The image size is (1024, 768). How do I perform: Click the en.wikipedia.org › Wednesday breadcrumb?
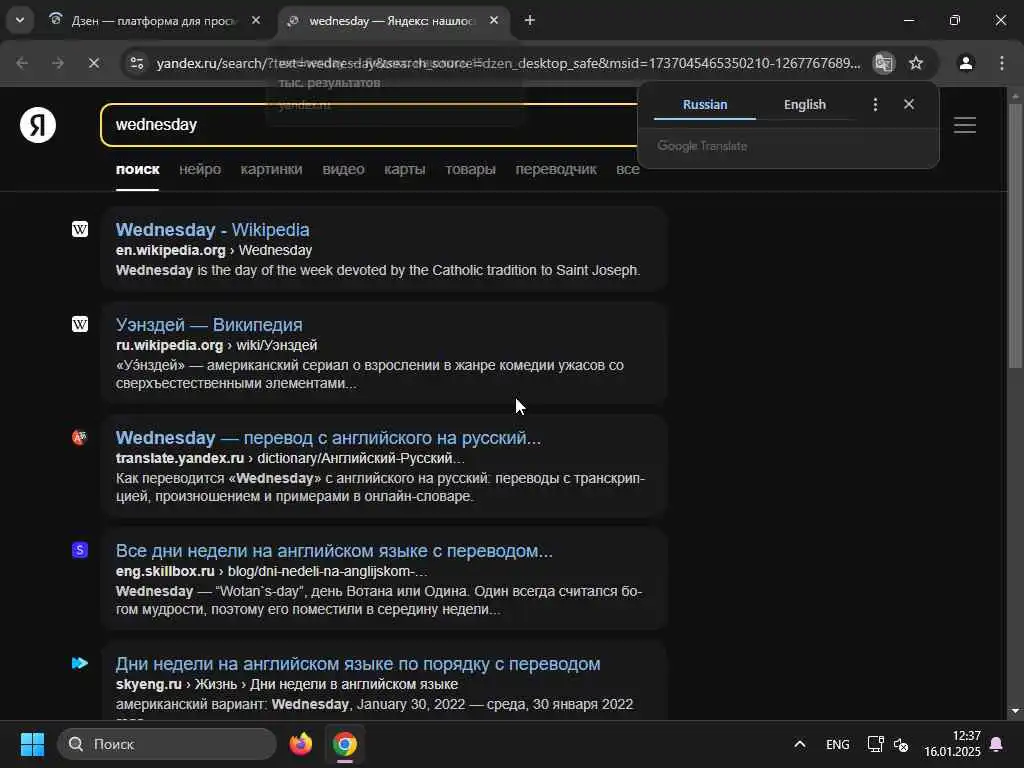pyautogui.click(x=214, y=250)
